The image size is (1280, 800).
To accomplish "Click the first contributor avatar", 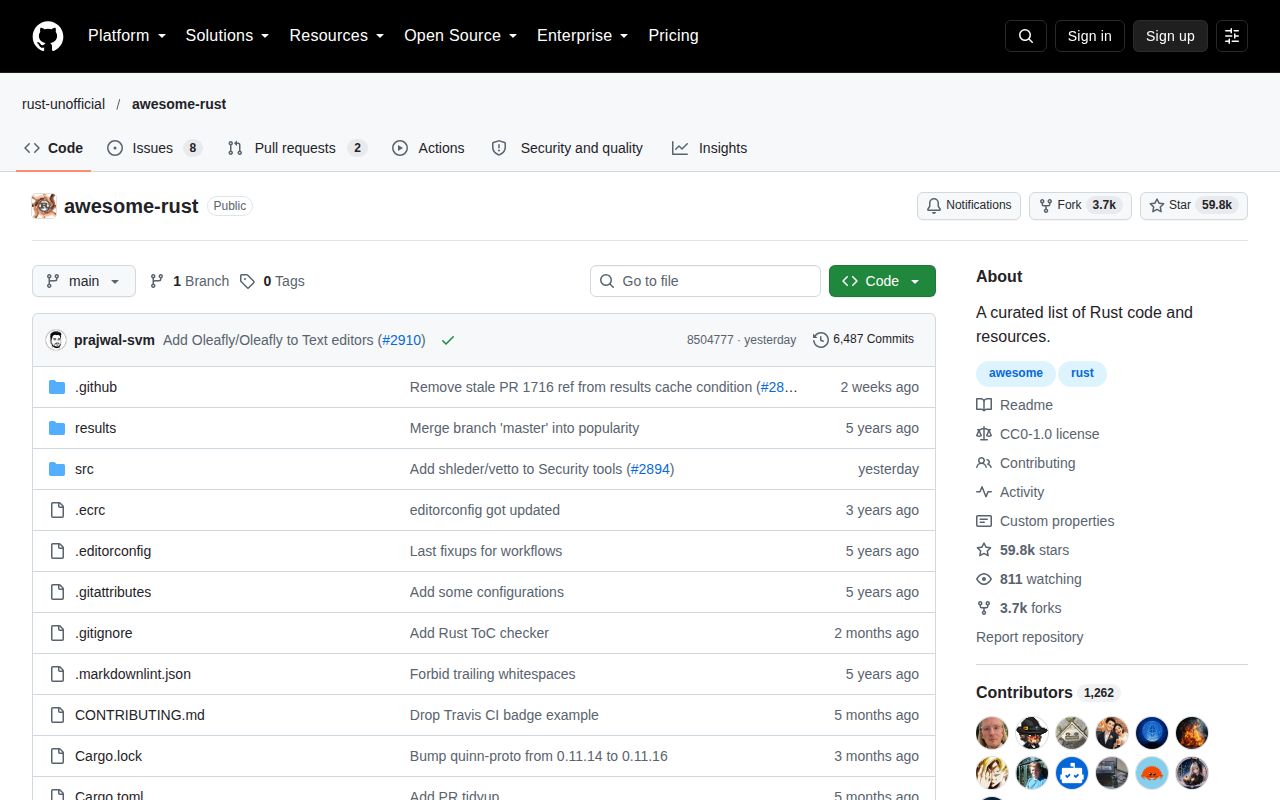I will point(992,733).
